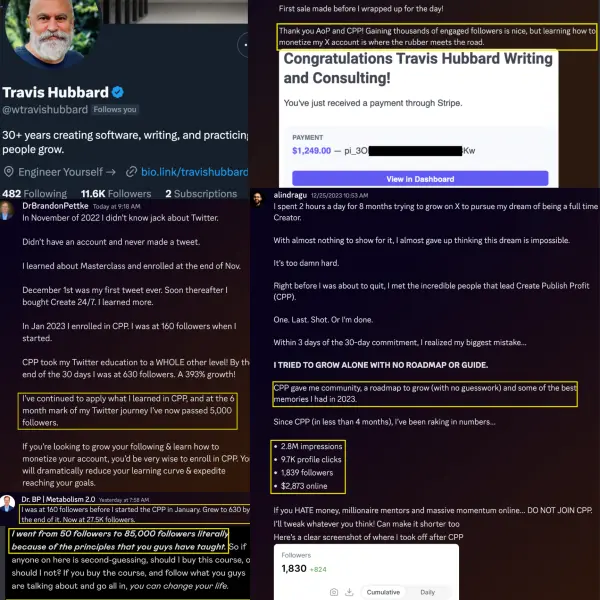This screenshot has height=600, width=600.
Task: Click Dr. BP Metabolism 2.0 avatar
Action: coord(7,503)
